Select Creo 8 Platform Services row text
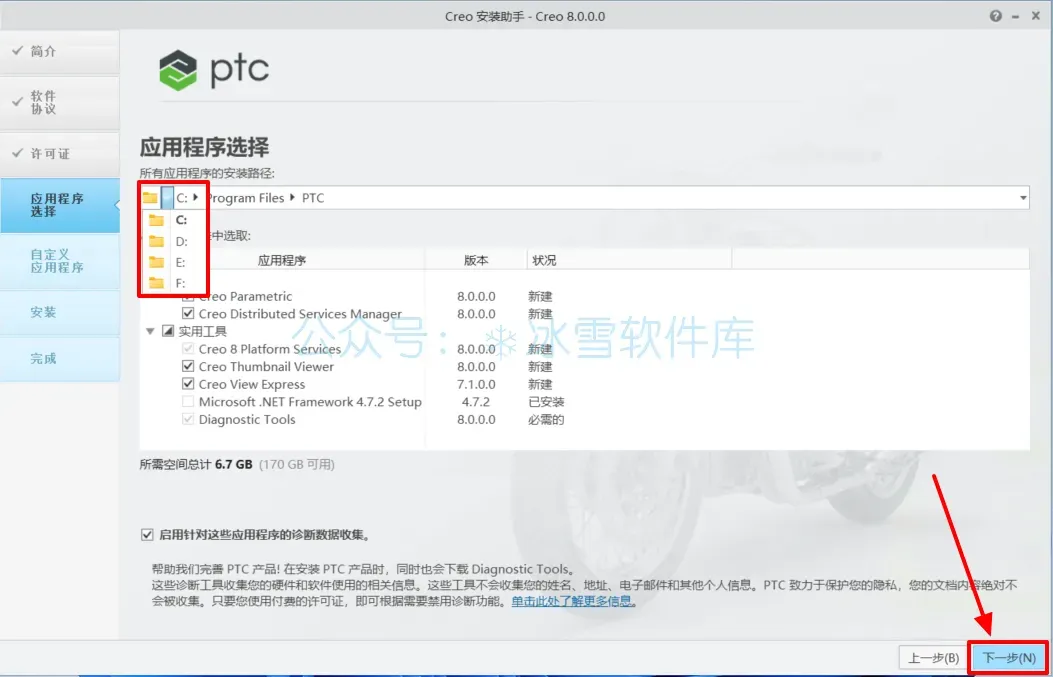This screenshot has height=677, width=1053. coord(270,349)
